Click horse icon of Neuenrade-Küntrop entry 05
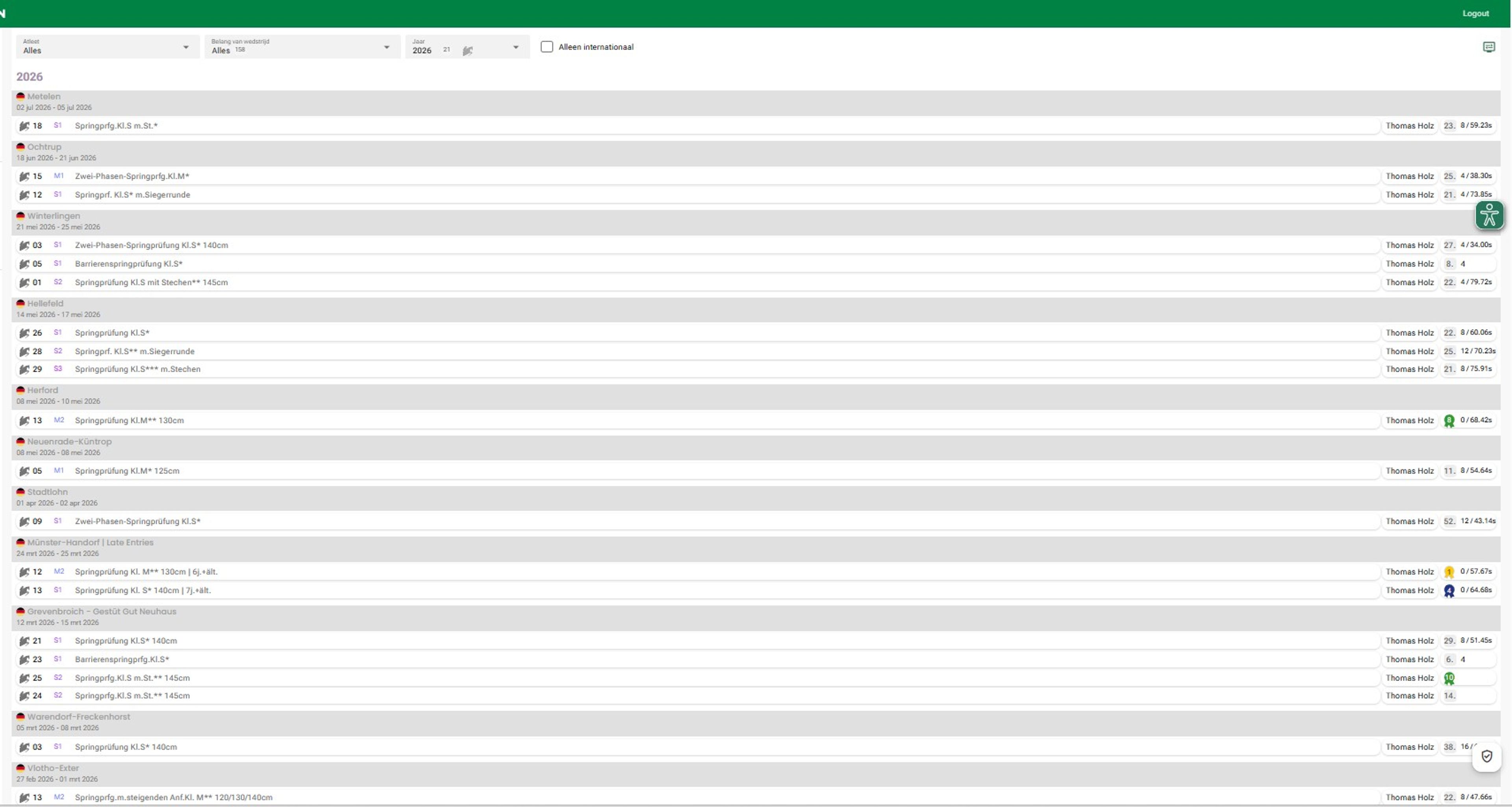Image resolution: width=1512 pixels, height=807 pixels. tap(24, 471)
